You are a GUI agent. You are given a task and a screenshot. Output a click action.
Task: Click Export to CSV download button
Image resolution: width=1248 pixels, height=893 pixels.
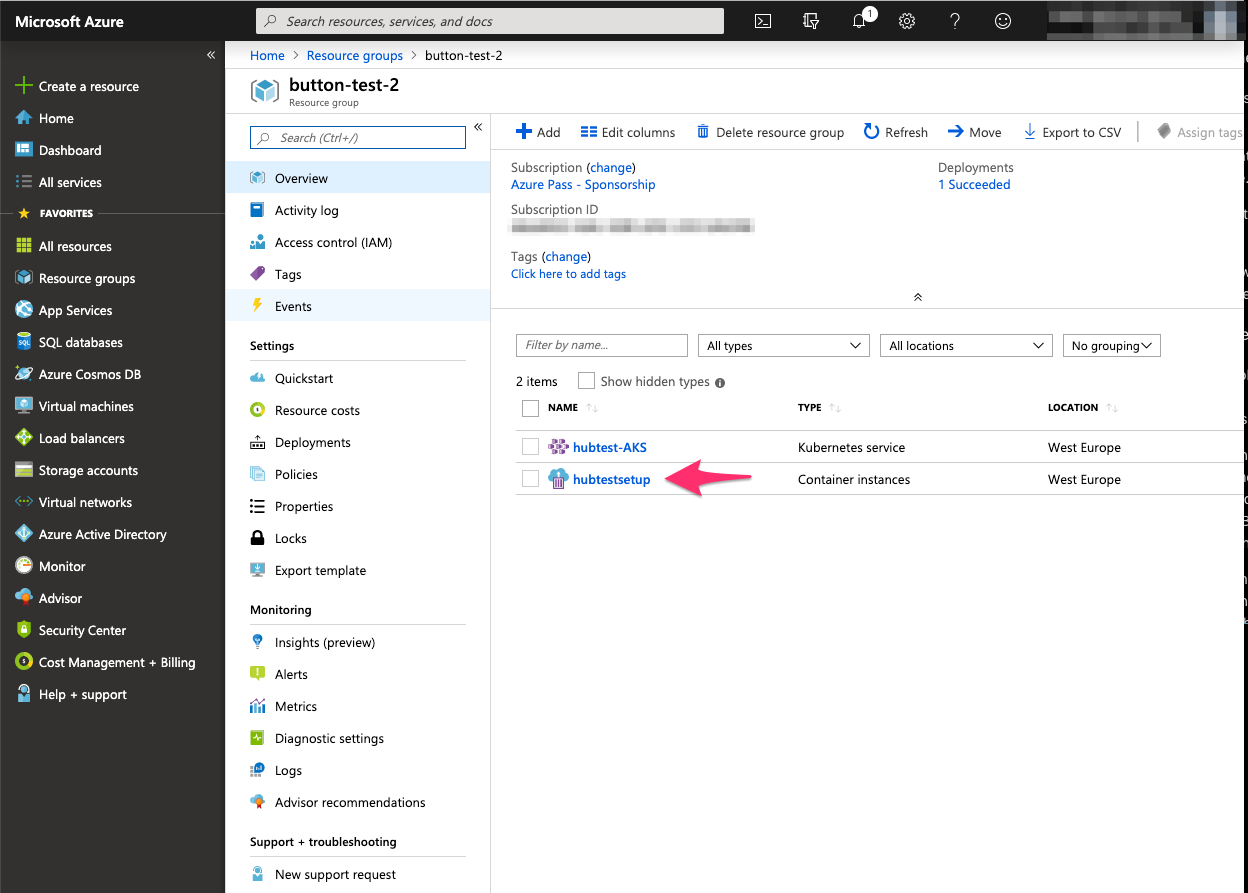[1072, 132]
